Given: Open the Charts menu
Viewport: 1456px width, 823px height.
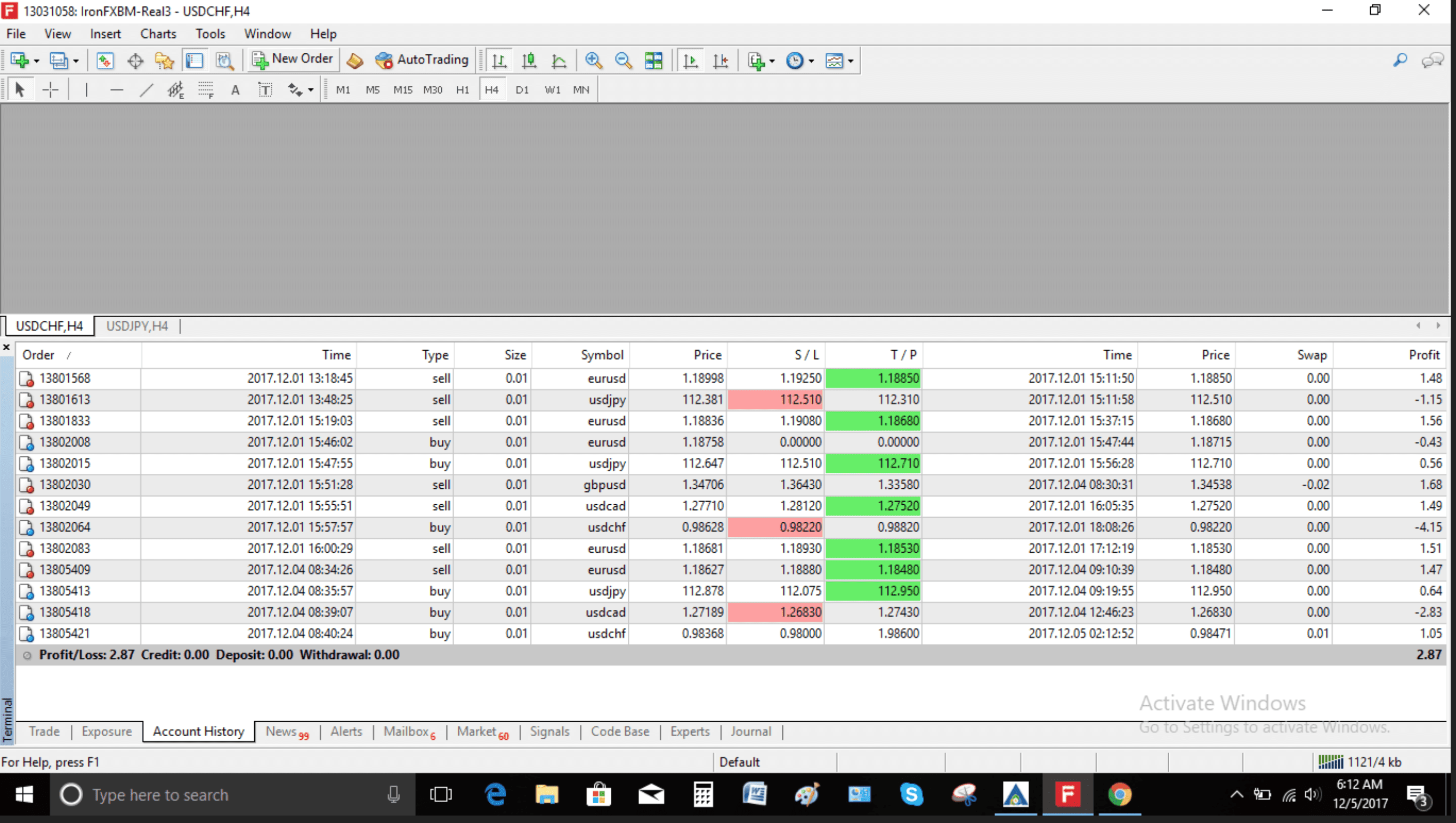Looking at the screenshot, I should coord(158,34).
